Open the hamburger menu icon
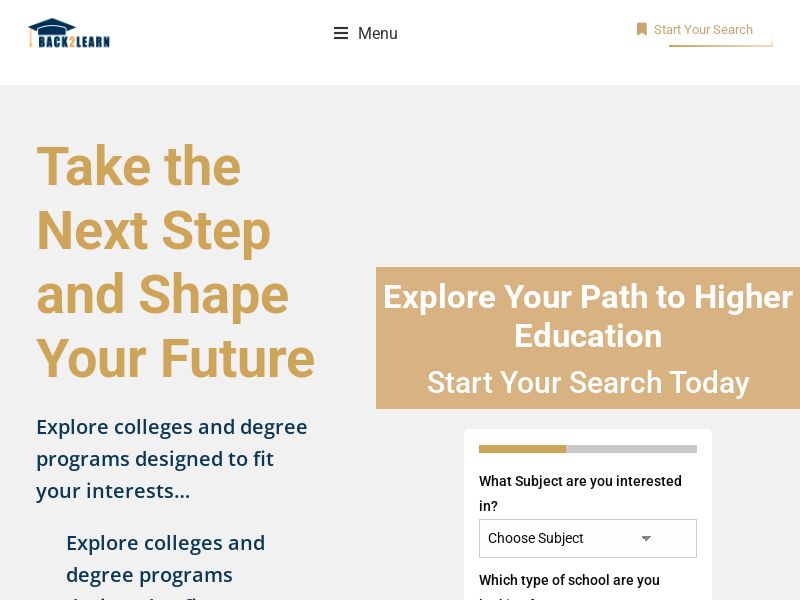This screenshot has width=800, height=600. [x=341, y=33]
